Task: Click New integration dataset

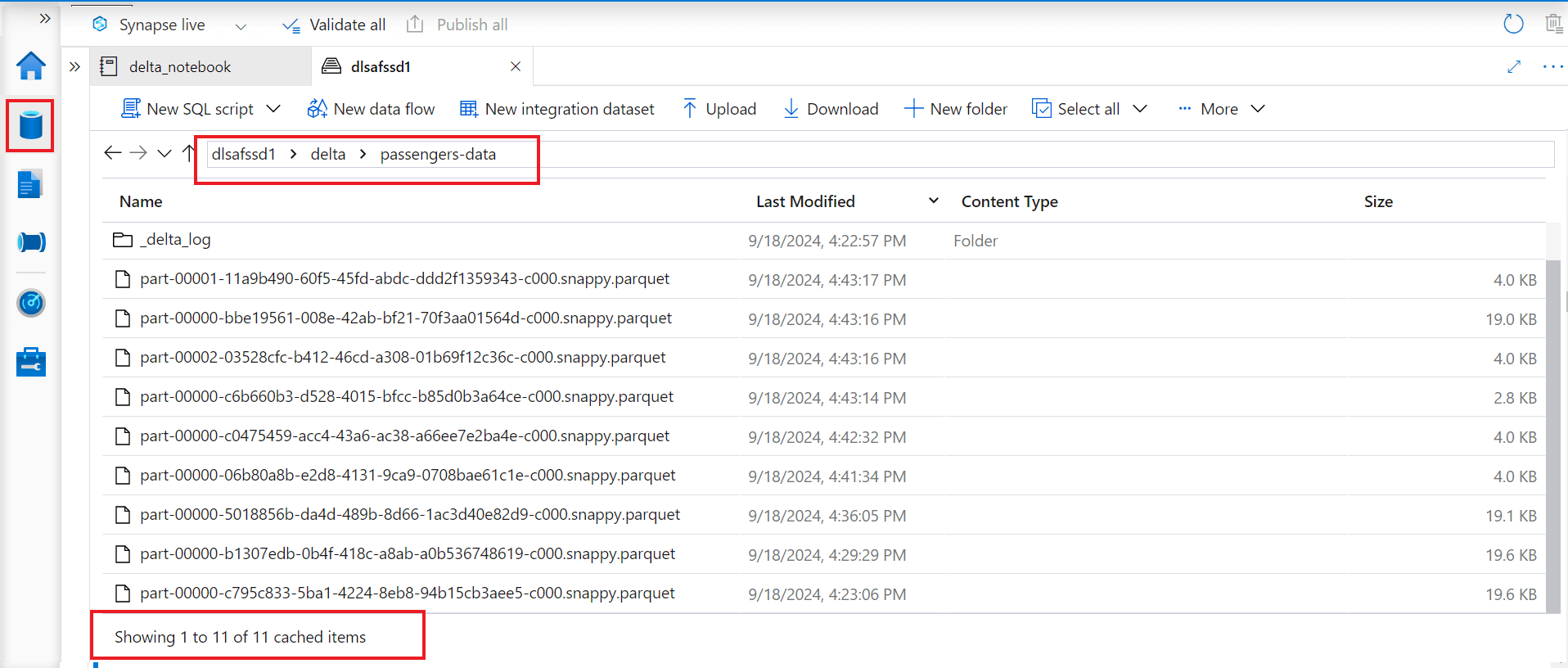Action: click(557, 109)
